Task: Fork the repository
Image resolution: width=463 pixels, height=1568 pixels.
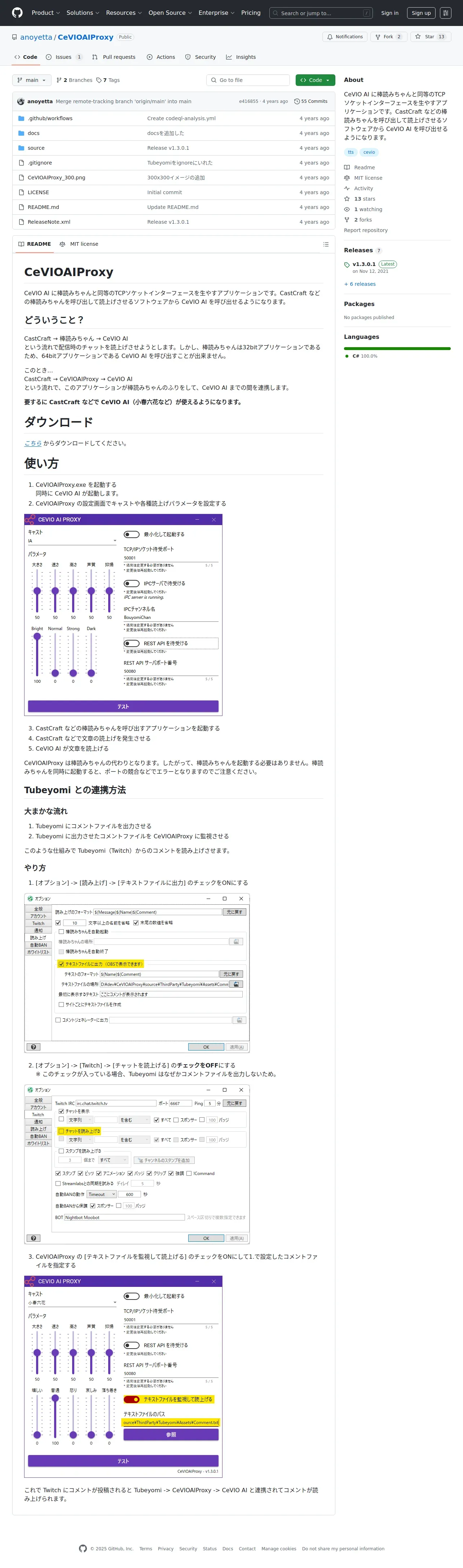Action: click(388, 37)
